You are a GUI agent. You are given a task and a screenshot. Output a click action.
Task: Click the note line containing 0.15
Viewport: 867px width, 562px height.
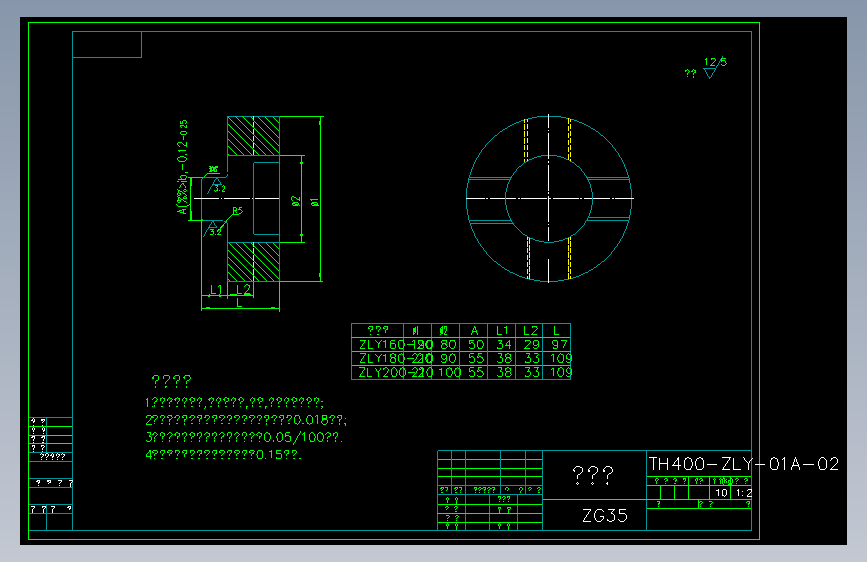click(x=223, y=455)
